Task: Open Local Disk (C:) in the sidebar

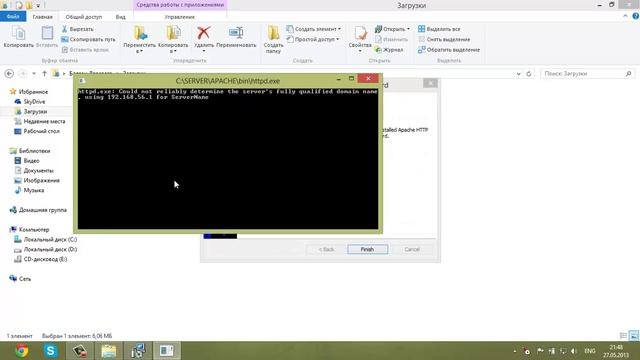Action: coord(45,239)
